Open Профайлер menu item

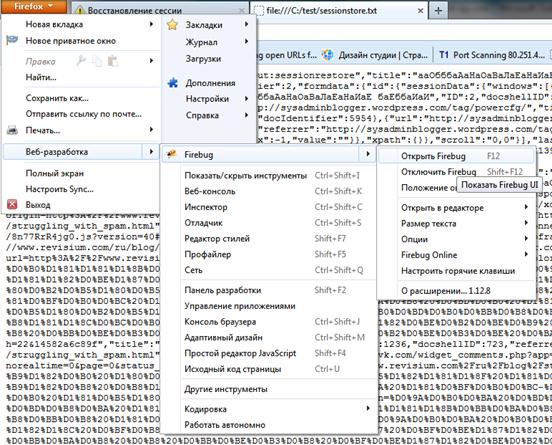pyautogui.click(x=269, y=254)
